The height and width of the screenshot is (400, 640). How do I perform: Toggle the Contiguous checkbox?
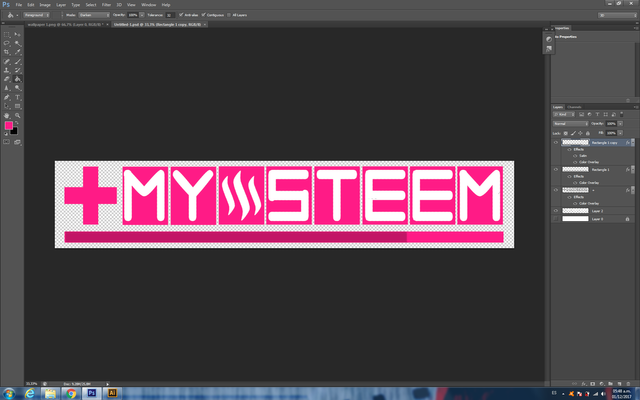point(204,15)
